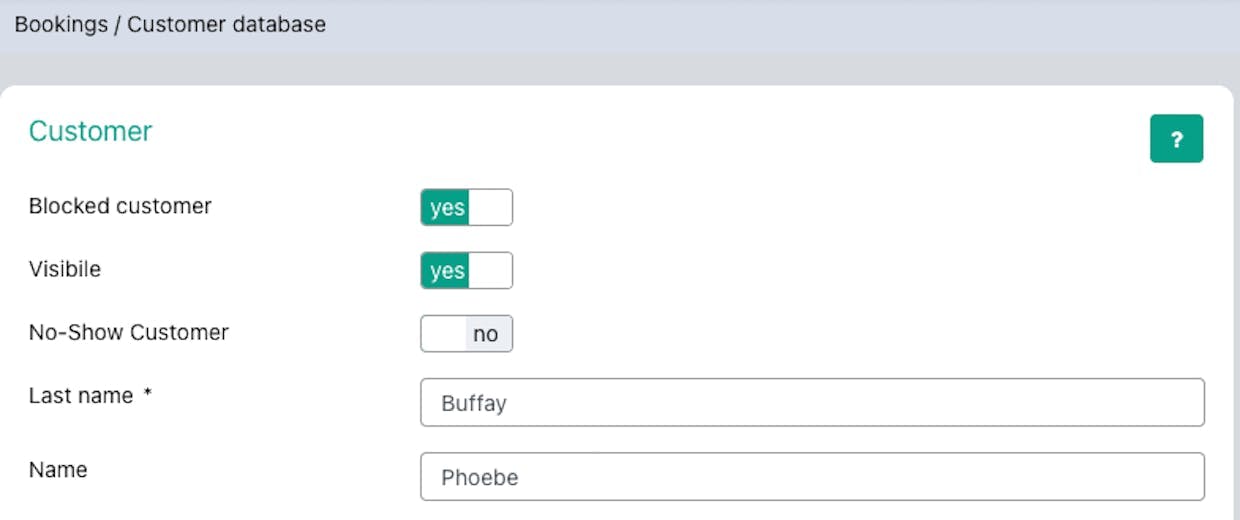Turn off the Visibile switch
This screenshot has height=520, width=1240.
466,270
